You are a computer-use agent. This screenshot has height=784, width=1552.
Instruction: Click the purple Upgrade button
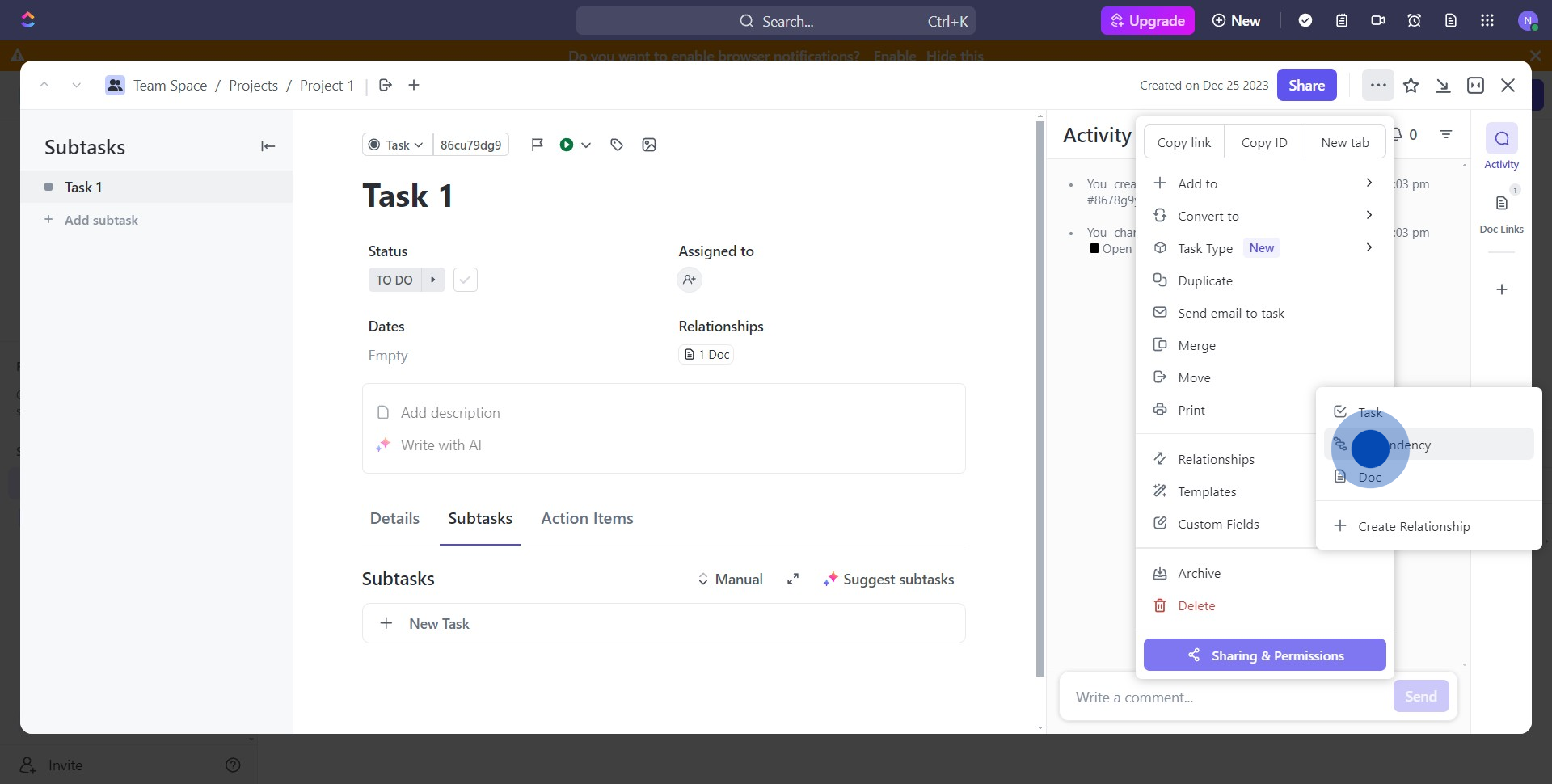[1147, 21]
